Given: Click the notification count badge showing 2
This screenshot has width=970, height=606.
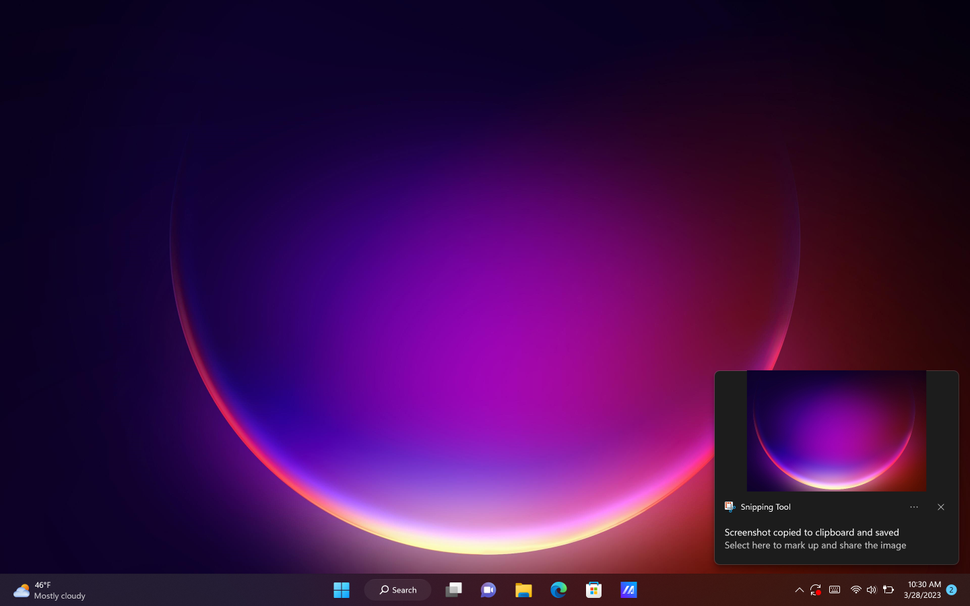Looking at the screenshot, I should pos(952,590).
